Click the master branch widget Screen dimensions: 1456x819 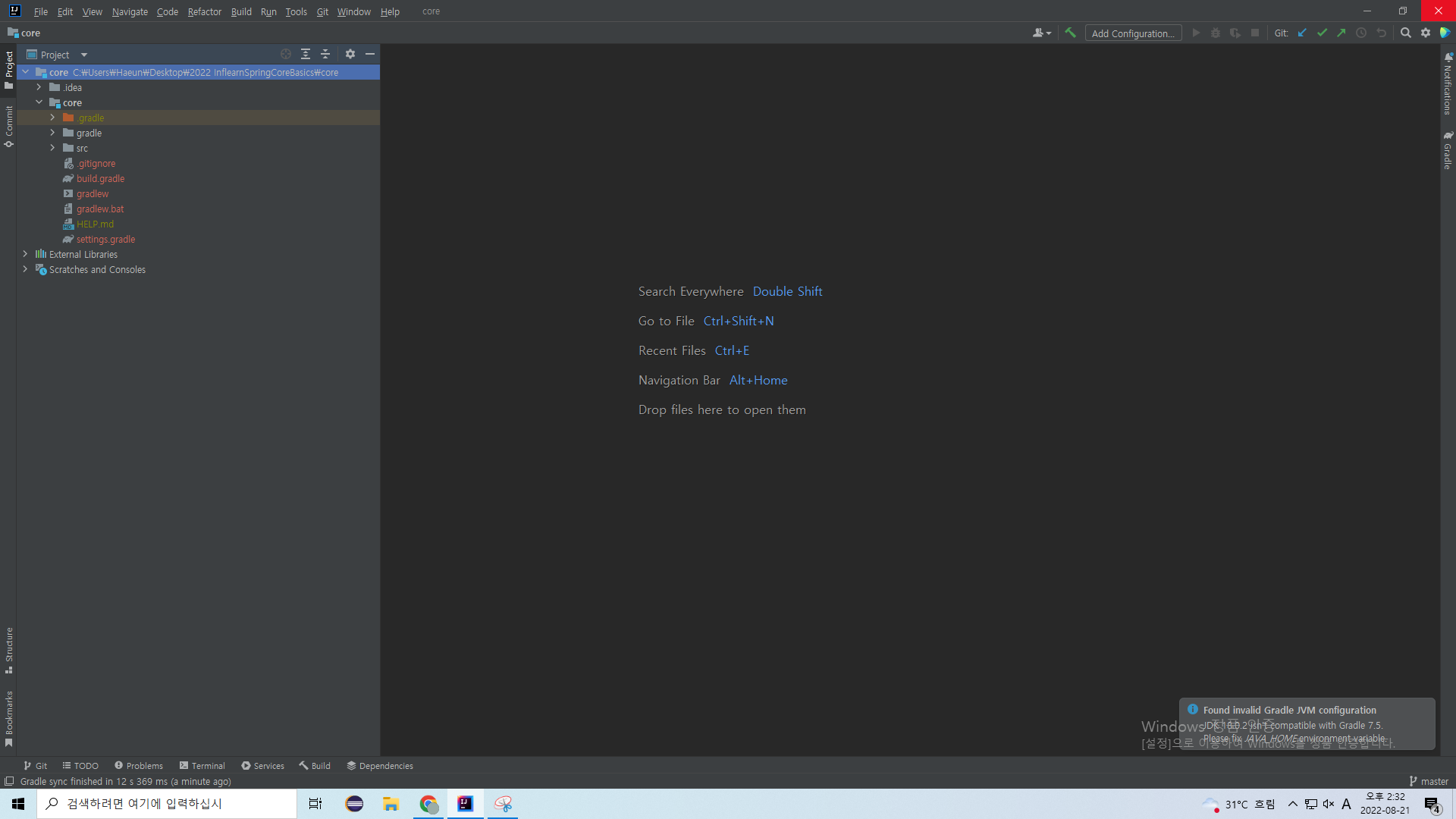[1429, 781]
